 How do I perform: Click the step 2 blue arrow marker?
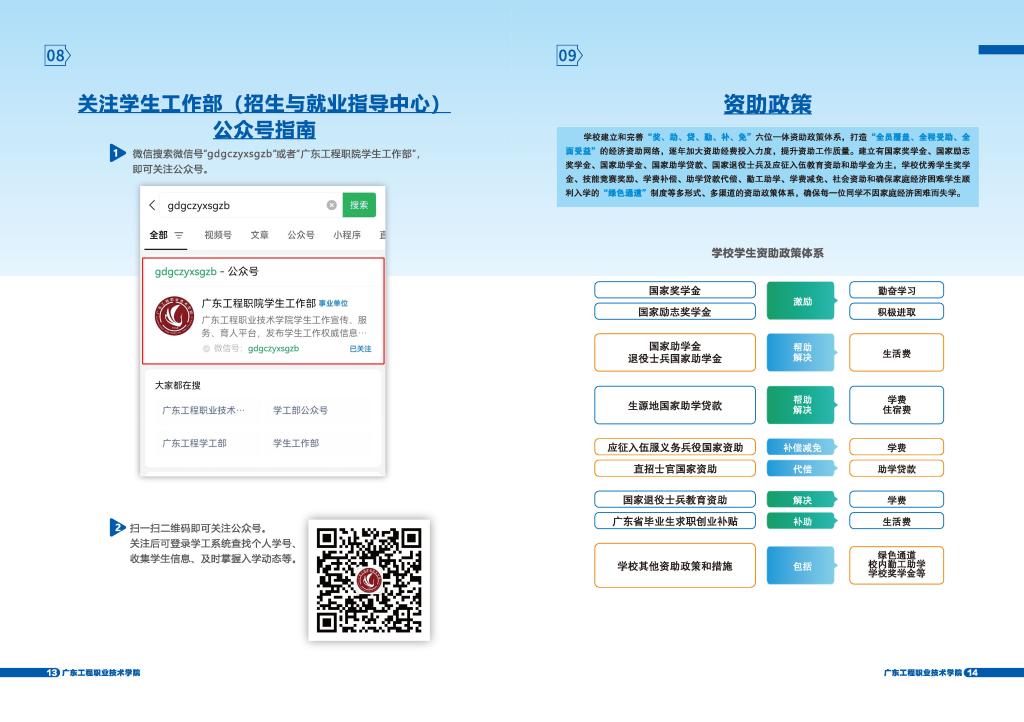coord(117,527)
